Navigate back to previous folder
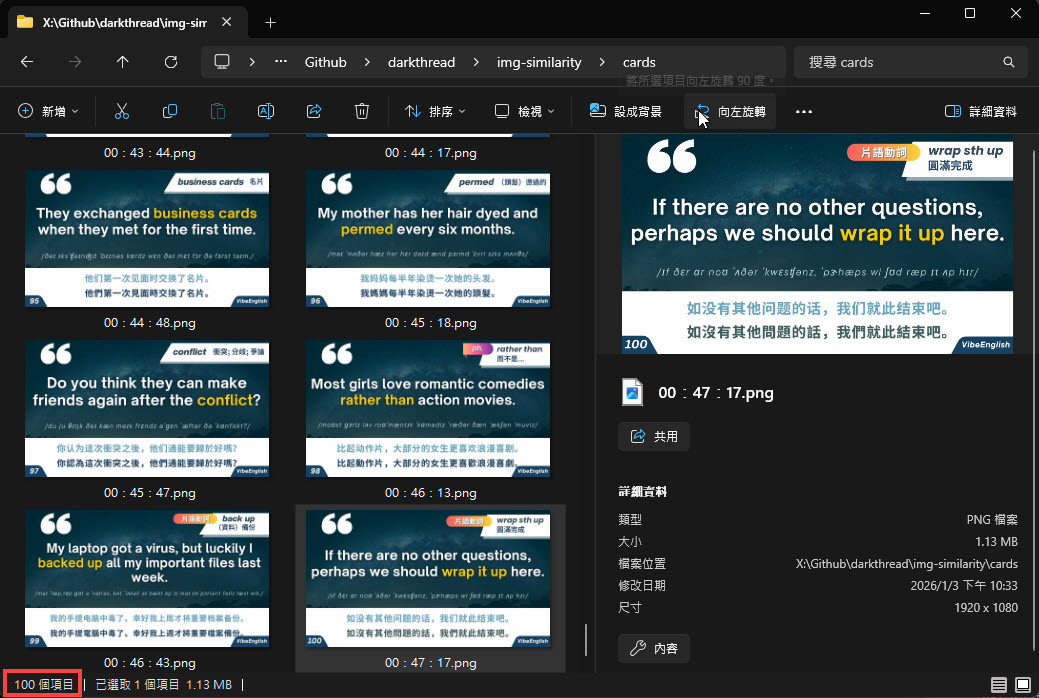The image size is (1039, 698). (27, 62)
